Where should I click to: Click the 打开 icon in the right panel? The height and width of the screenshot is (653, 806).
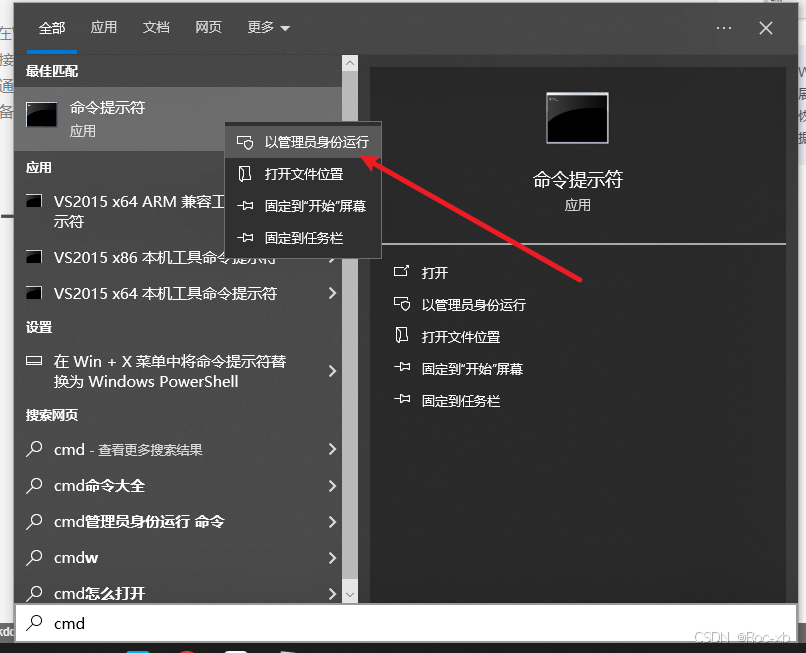(401, 271)
